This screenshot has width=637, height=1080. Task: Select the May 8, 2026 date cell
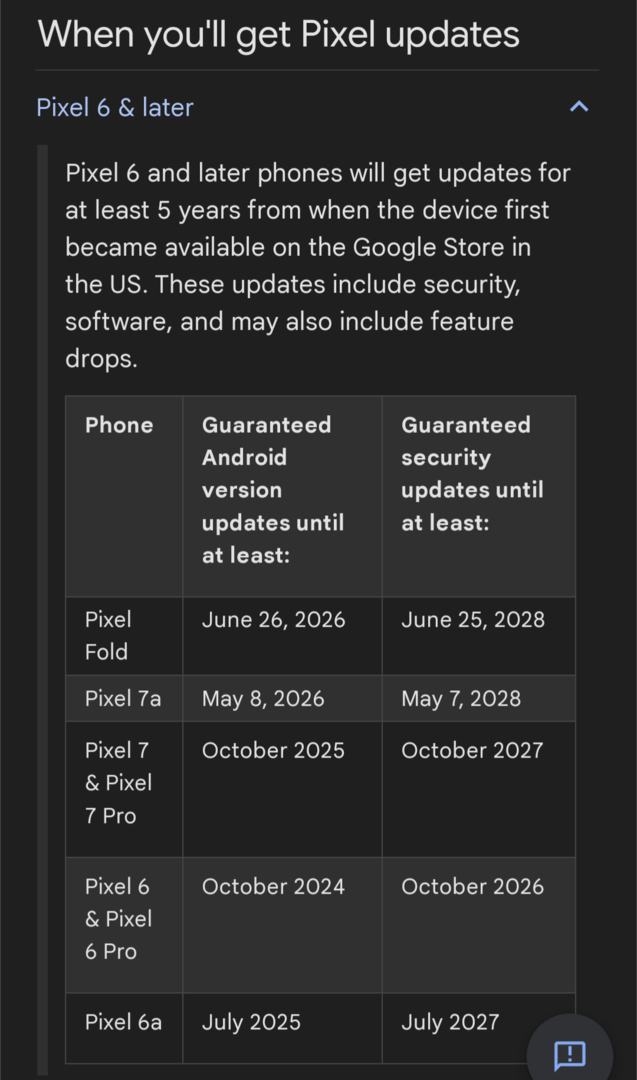[x=263, y=698]
